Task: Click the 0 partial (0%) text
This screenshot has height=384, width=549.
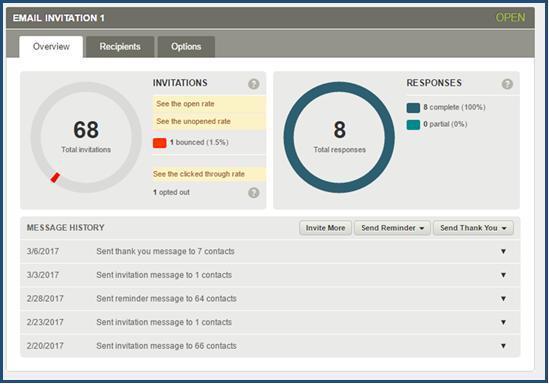Action: tap(445, 124)
